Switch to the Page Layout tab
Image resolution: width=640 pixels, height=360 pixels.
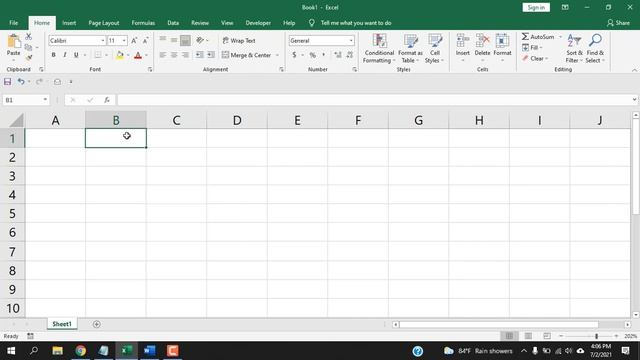[104, 23]
